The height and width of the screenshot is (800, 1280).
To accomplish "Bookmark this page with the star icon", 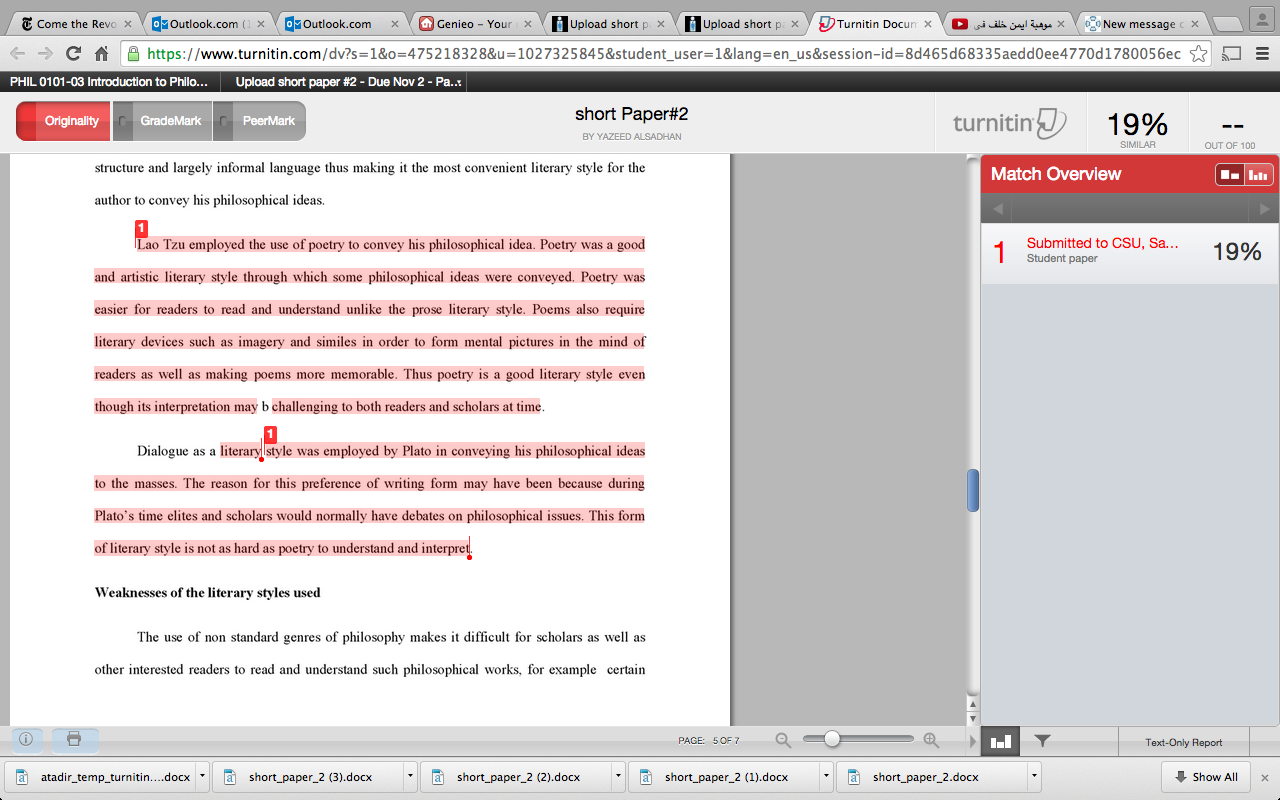I will 1199,53.
